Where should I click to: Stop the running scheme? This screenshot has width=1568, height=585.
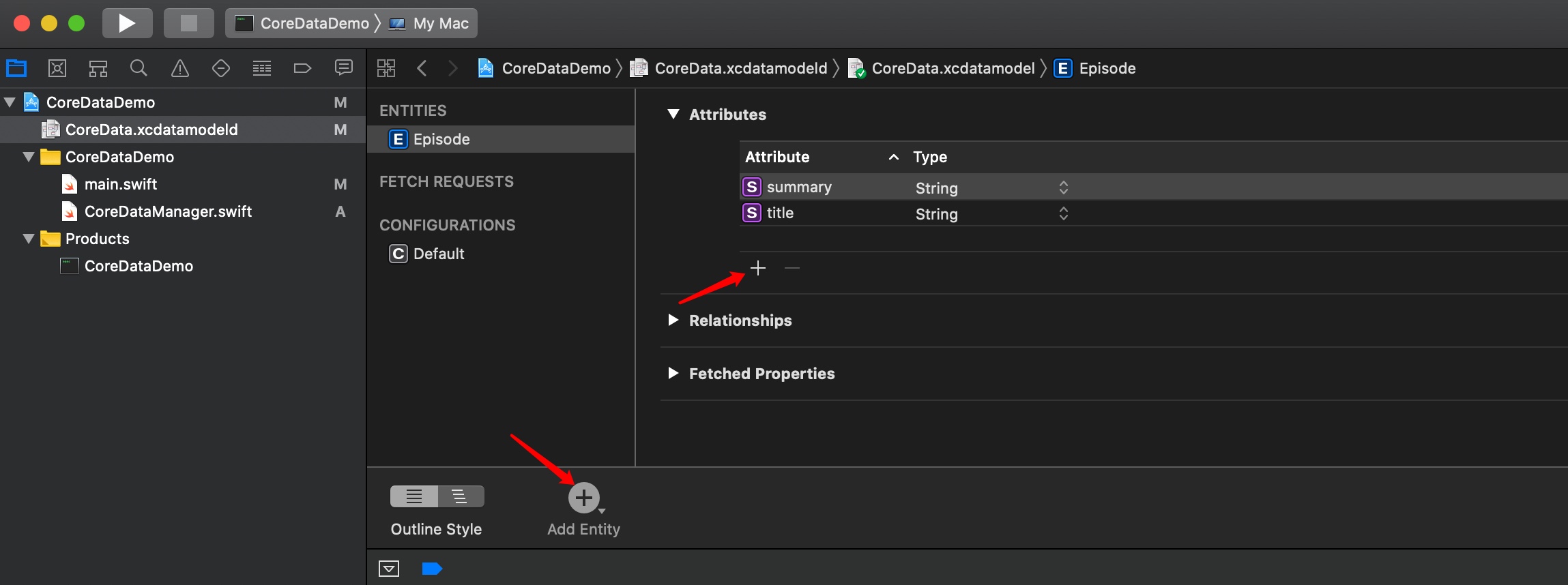pos(189,23)
